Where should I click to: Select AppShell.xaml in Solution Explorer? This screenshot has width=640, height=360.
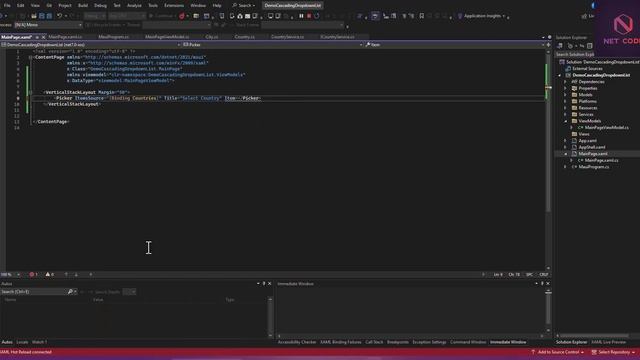(591, 147)
